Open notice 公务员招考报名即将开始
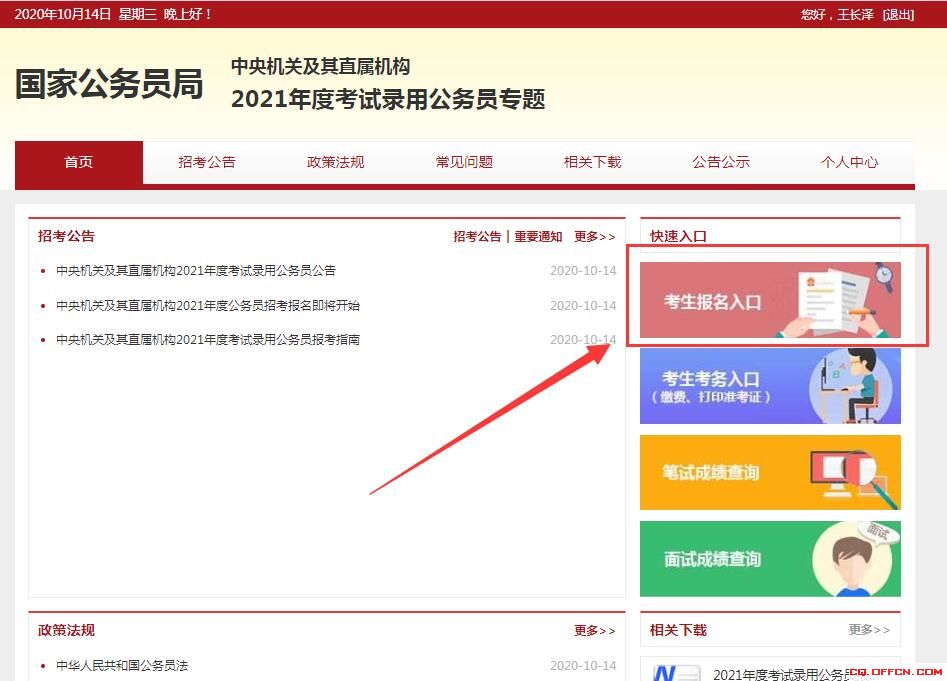This screenshot has width=947, height=681. (208, 305)
